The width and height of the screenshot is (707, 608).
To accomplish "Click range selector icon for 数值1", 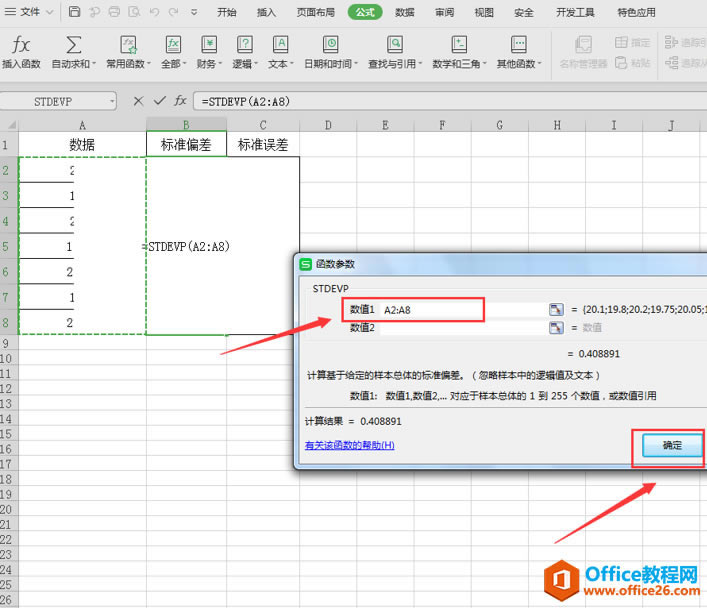I will point(556,309).
